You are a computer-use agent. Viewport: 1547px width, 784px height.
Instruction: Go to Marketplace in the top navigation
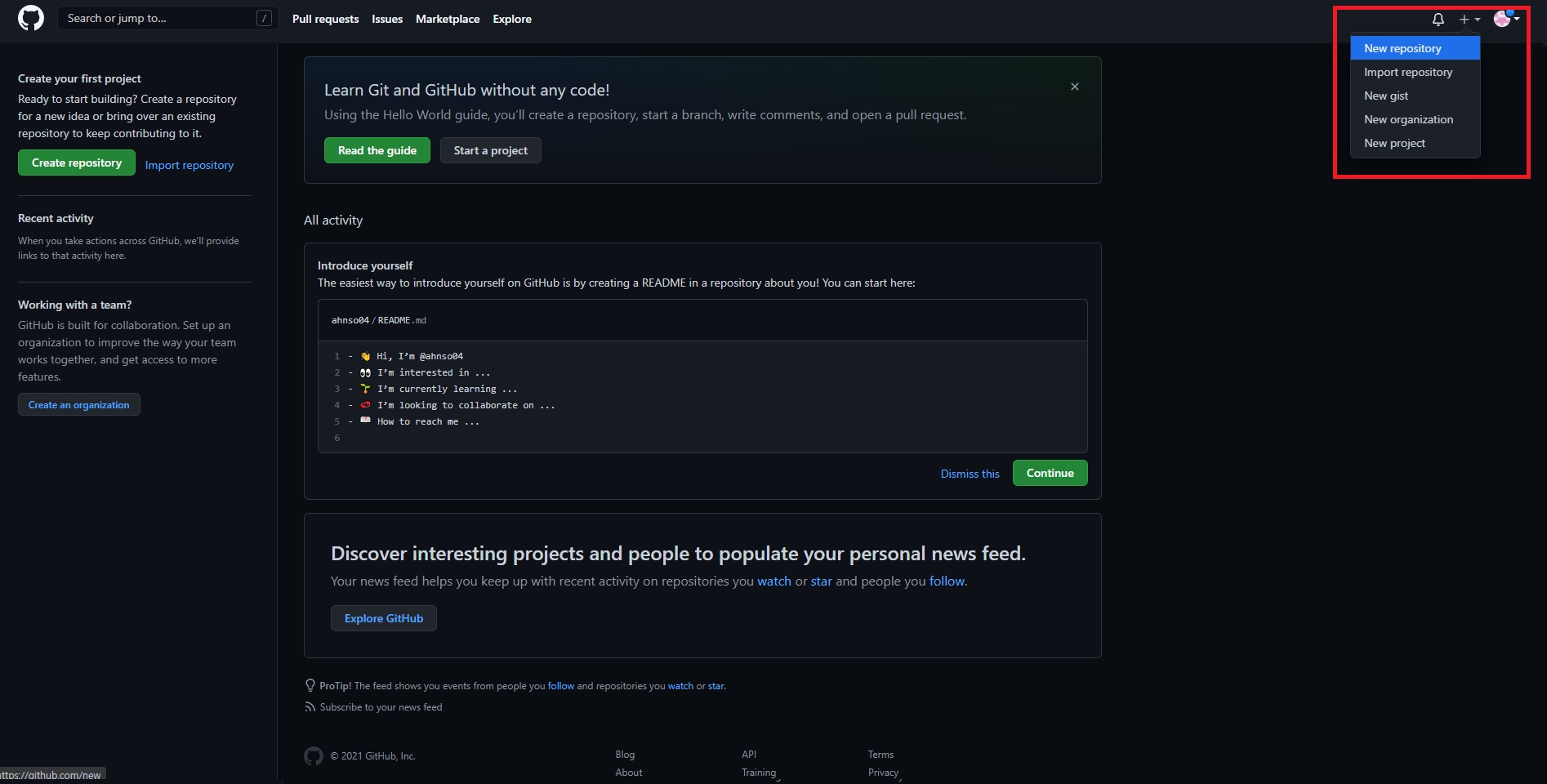pos(448,19)
